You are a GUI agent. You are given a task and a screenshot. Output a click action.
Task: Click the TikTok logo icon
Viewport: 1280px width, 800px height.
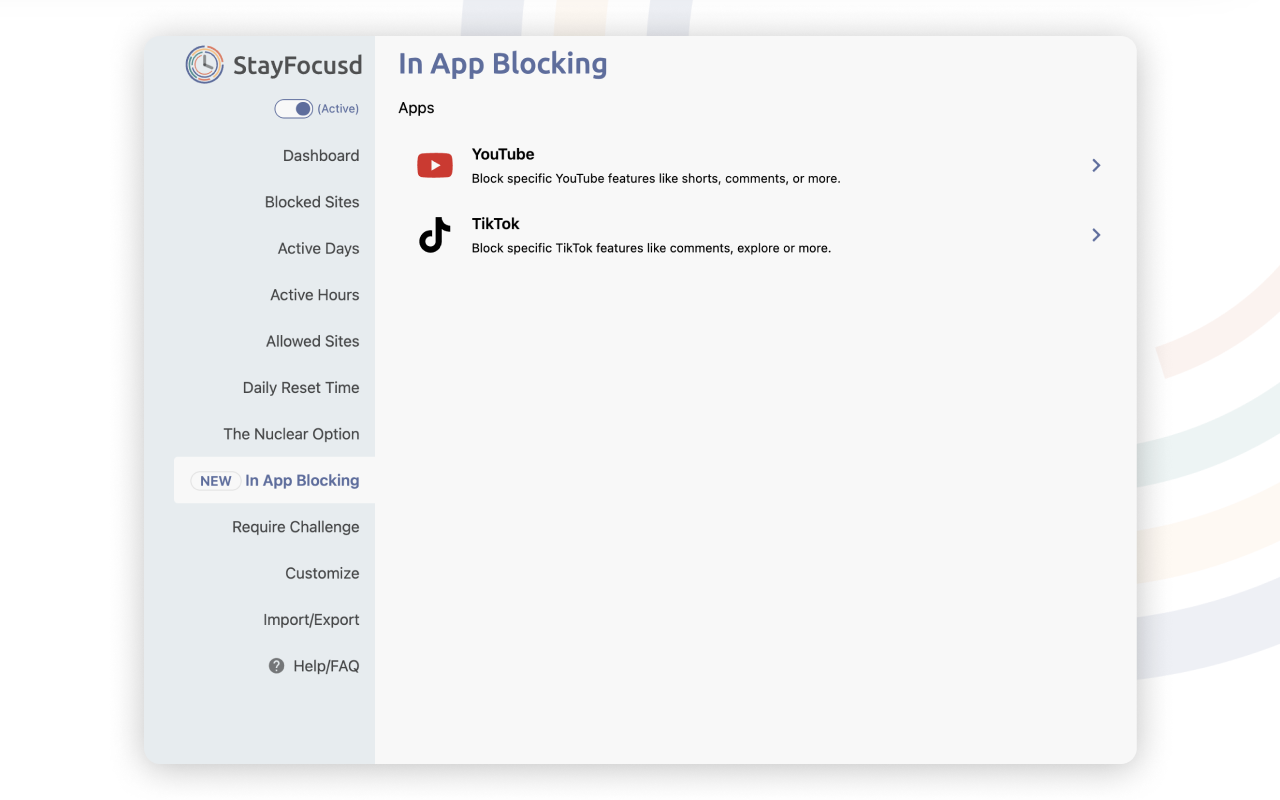435,235
